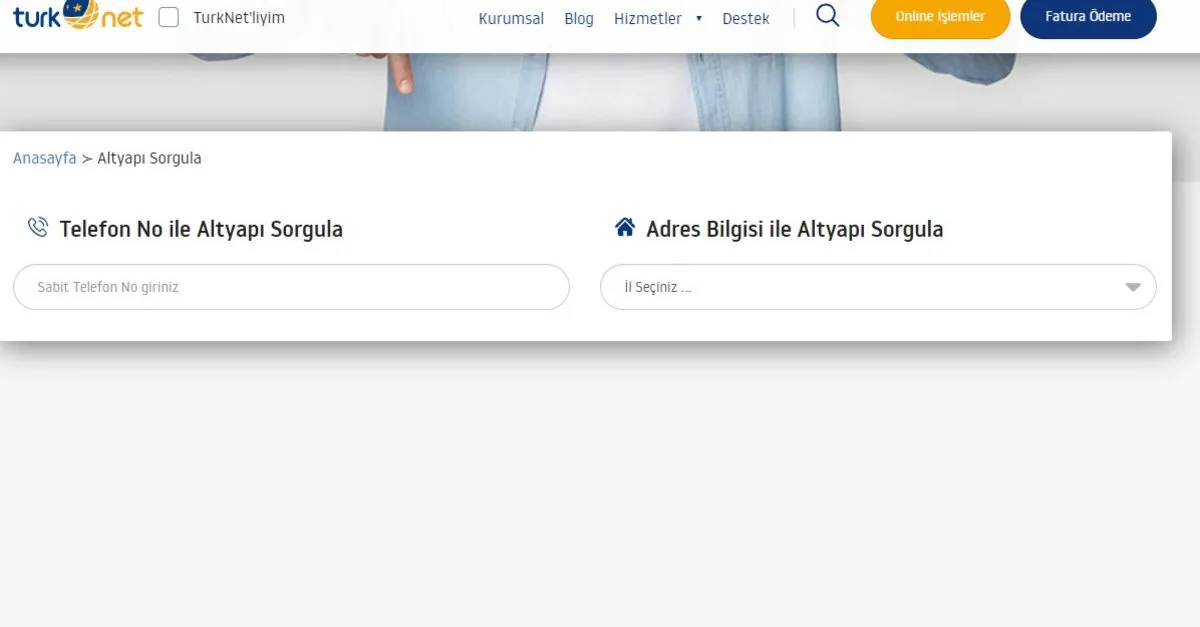Image resolution: width=1200 pixels, height=627 pixels.
Task: Click the house icon beside Adres Bilgisi heading
Action: tap(625, 228)
